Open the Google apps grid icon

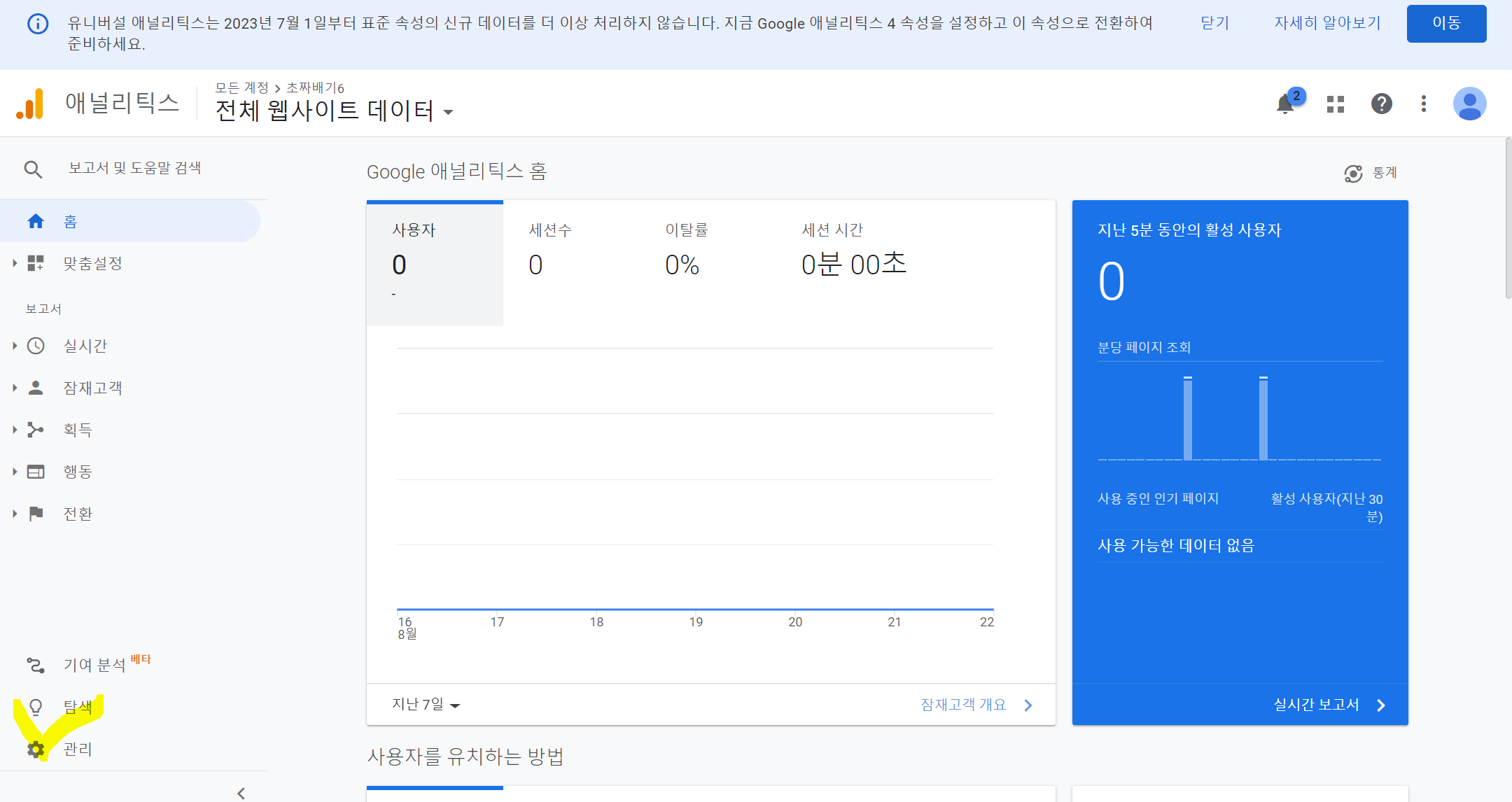[x=1336, y=104]
